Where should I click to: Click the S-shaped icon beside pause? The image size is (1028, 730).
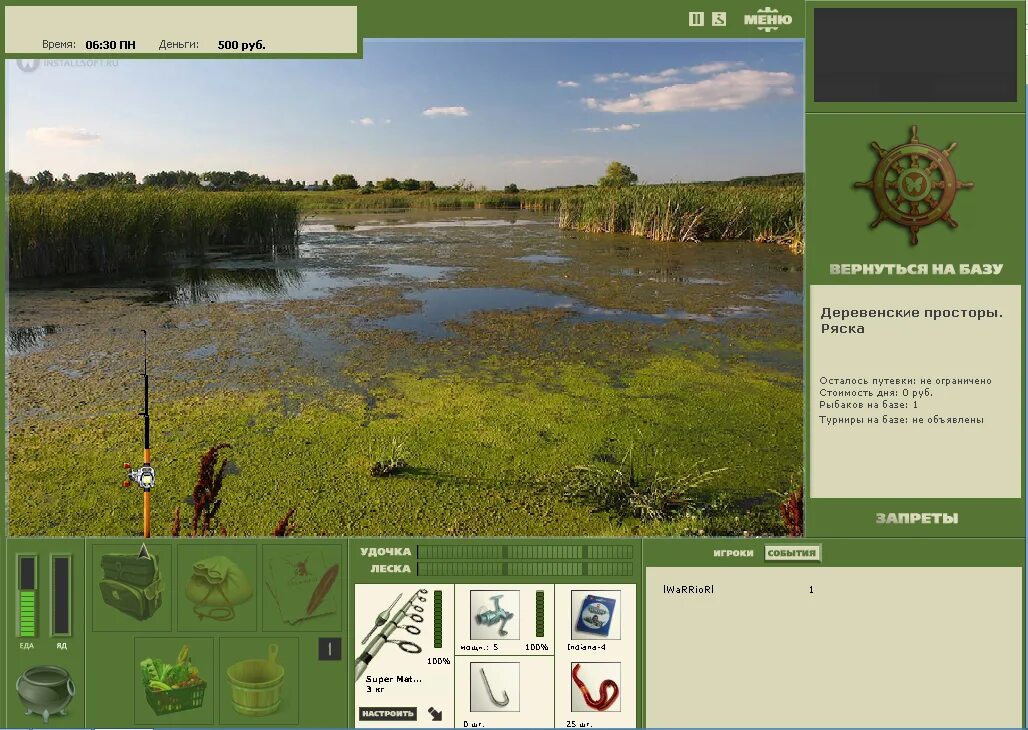pos(719,19)
